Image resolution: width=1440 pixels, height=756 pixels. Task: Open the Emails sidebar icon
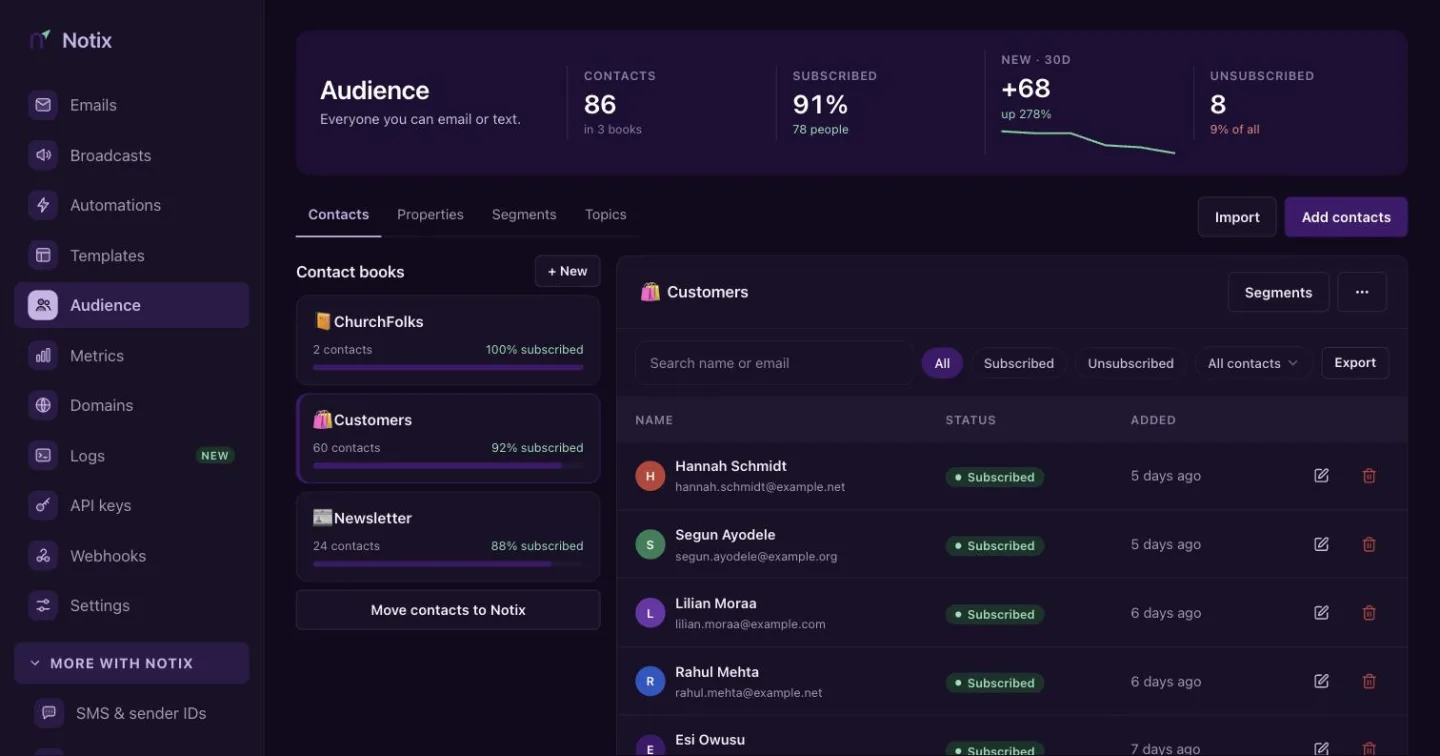point(43,105)
